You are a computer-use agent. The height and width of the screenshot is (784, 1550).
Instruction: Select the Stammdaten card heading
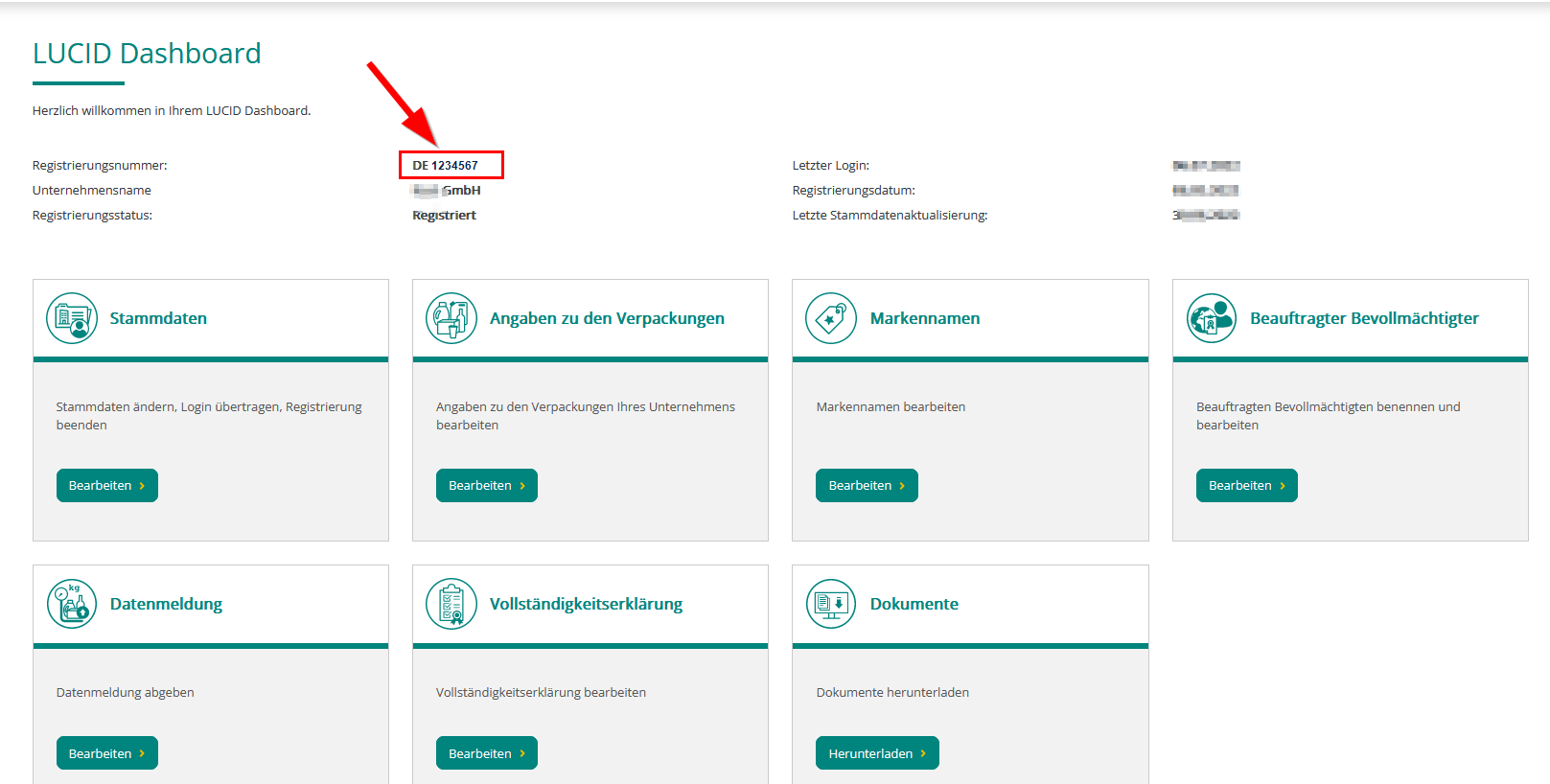click(158, 318)
